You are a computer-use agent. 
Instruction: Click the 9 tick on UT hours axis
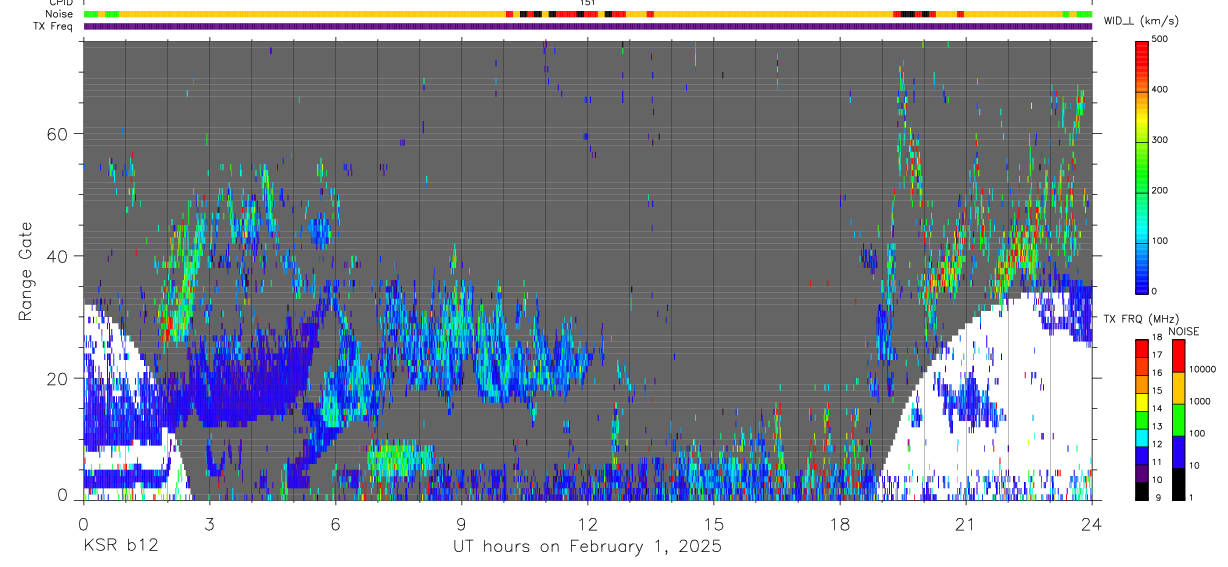[x=461, y=523]
